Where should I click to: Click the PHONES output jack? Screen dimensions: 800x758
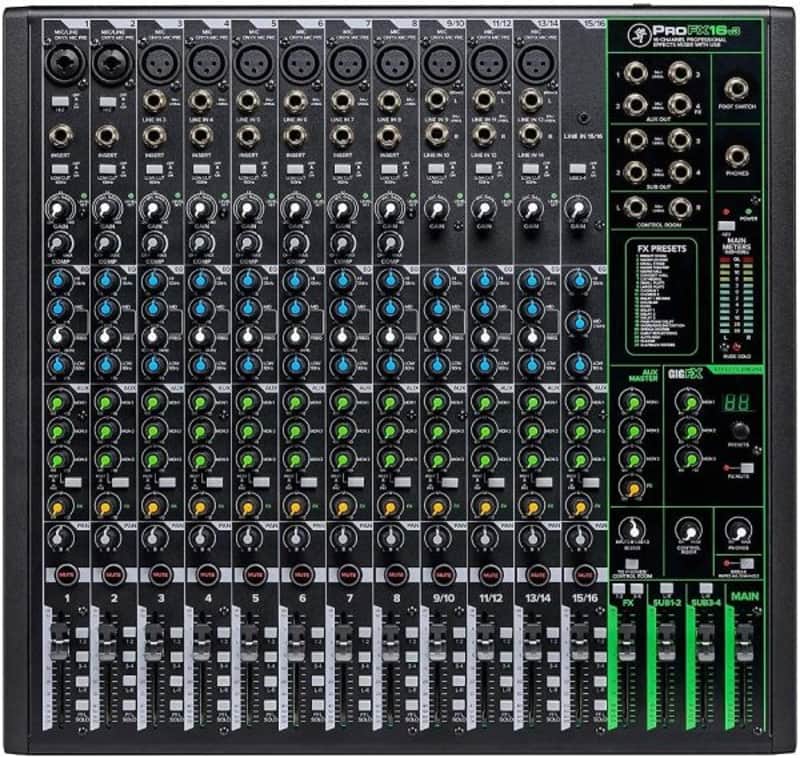737,156
